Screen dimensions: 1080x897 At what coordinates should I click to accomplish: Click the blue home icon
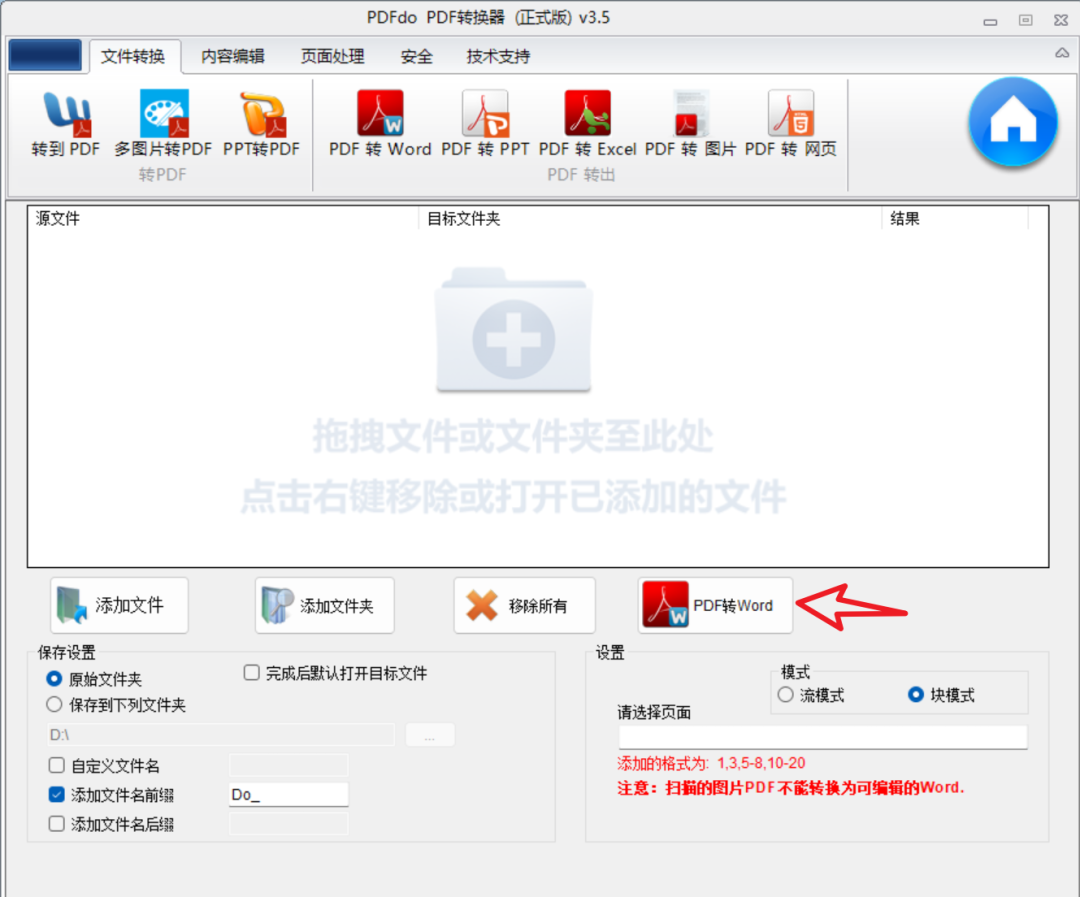[1012, 122]
